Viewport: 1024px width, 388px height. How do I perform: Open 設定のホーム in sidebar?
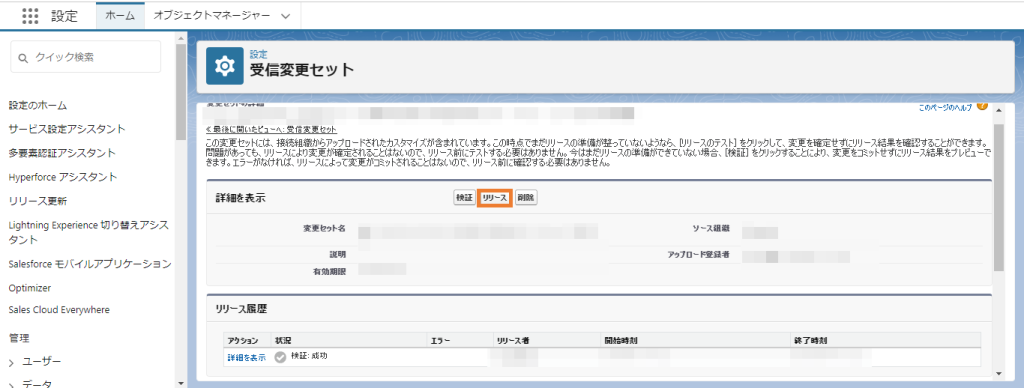38,105
